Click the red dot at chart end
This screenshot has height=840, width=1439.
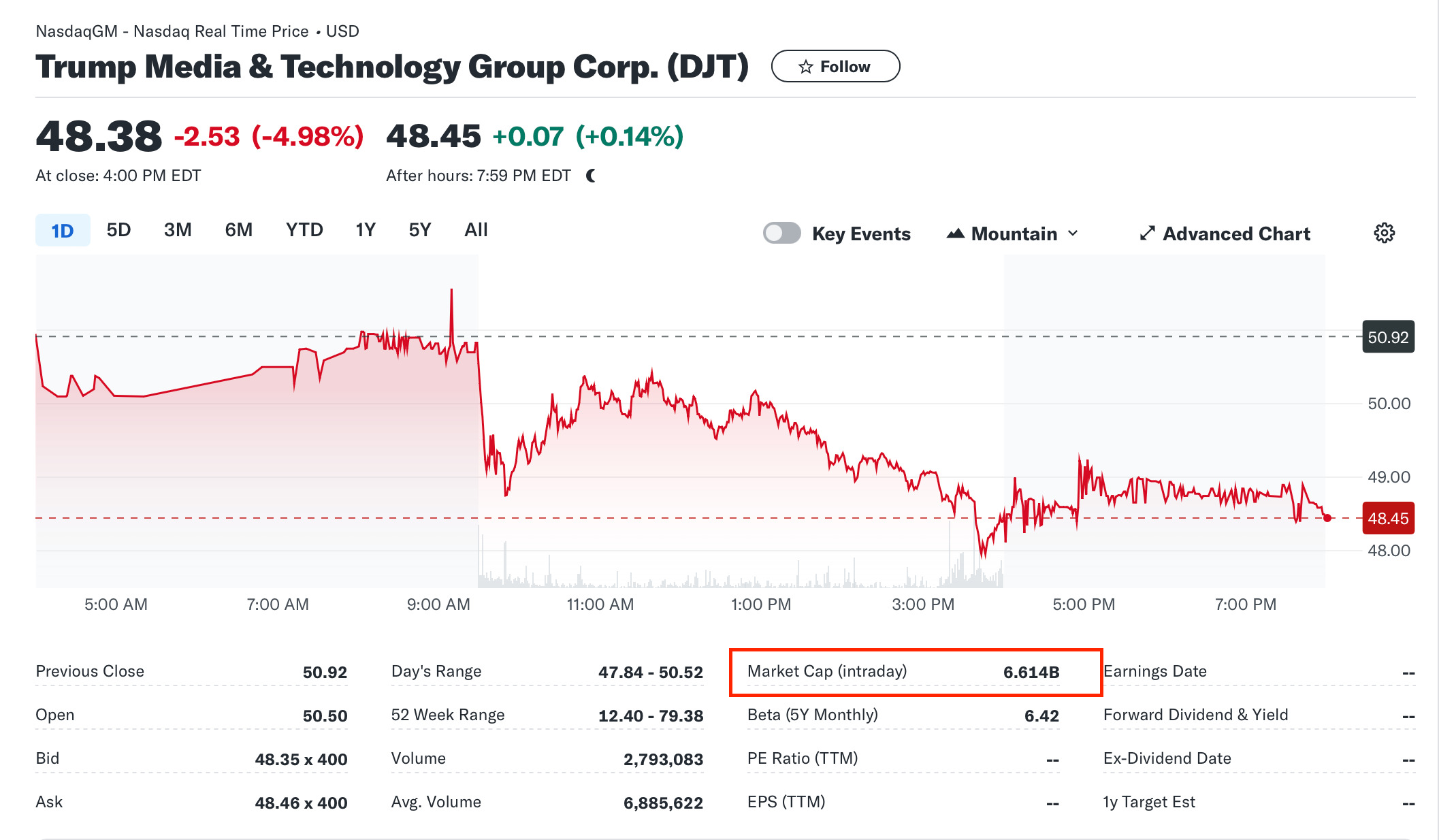(x=1327, y=518)
